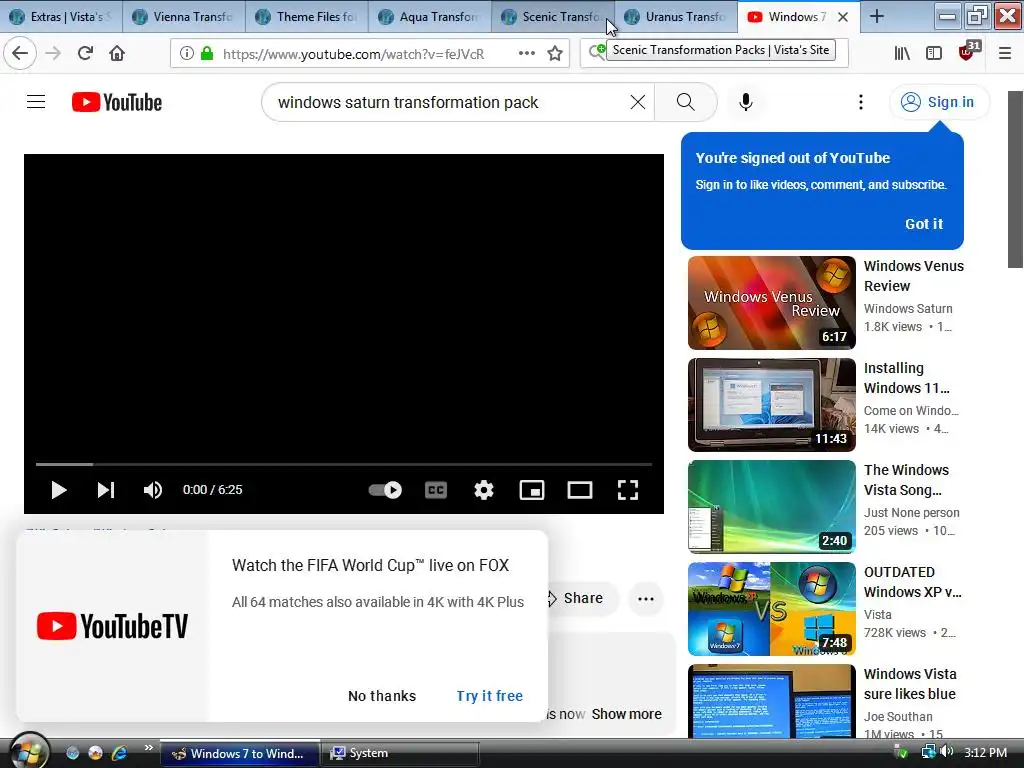Decline the YouTube TV offer with No thanks

382,696
